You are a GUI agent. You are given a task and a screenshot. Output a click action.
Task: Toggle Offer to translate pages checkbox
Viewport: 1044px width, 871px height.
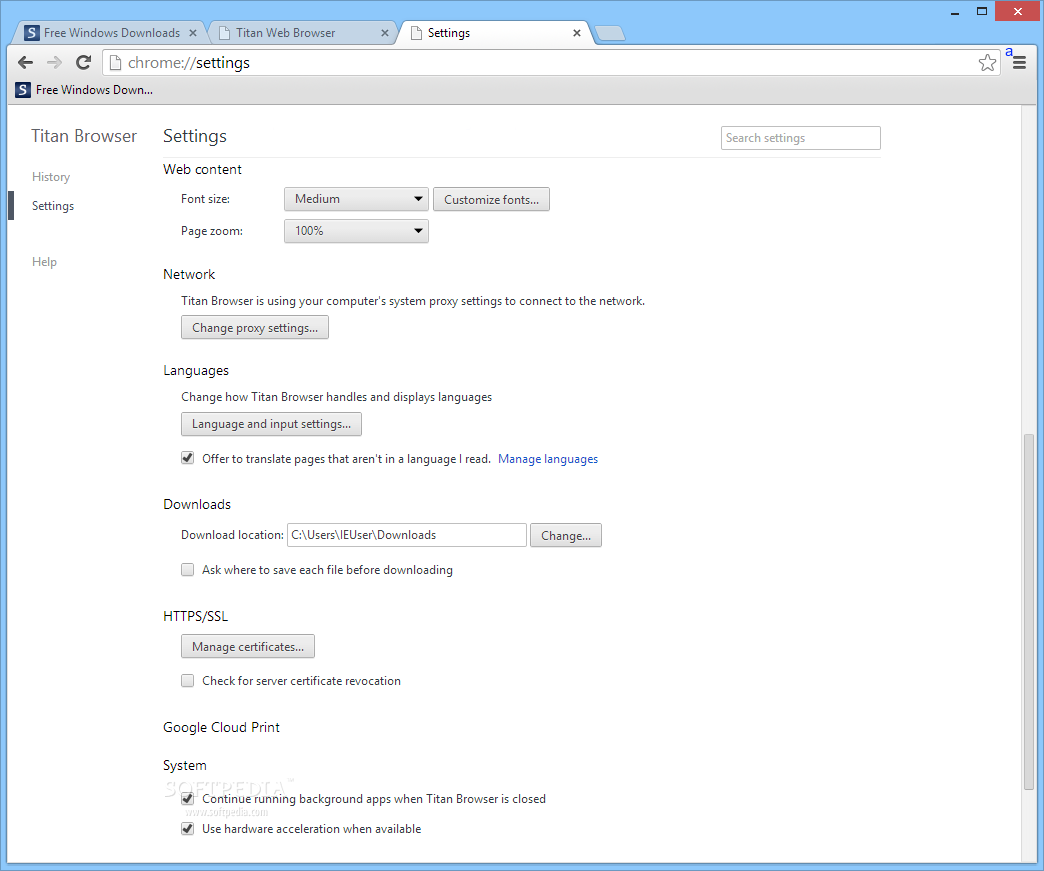[188, 458]
